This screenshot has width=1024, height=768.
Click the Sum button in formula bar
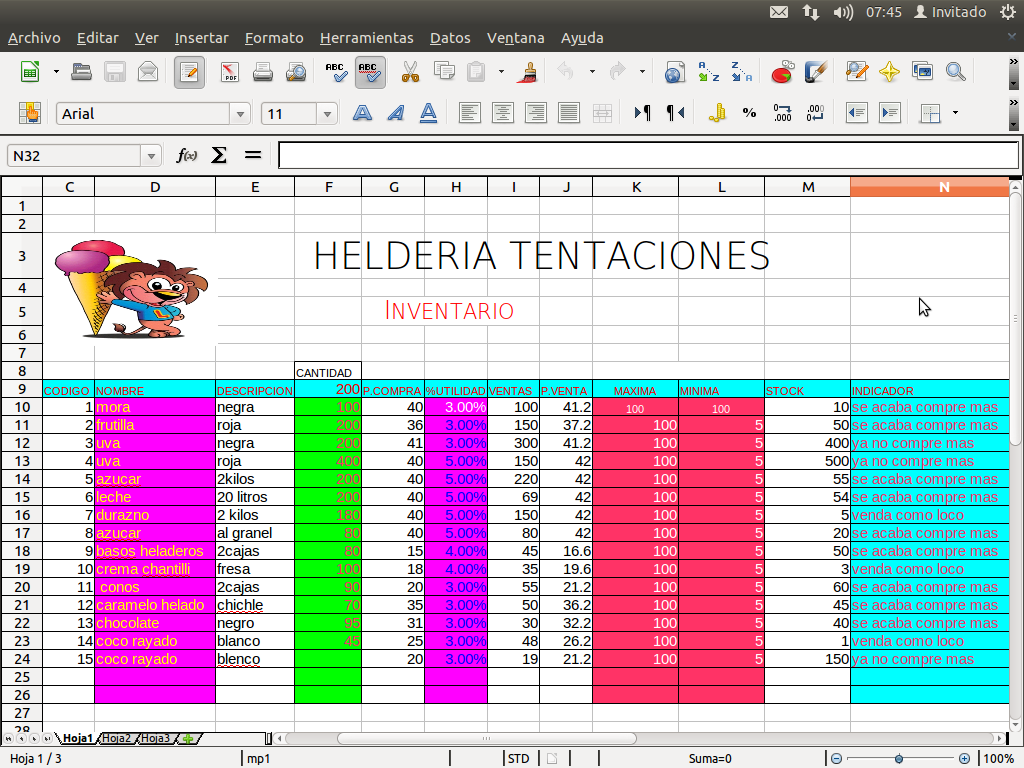(x=217, y=155)
